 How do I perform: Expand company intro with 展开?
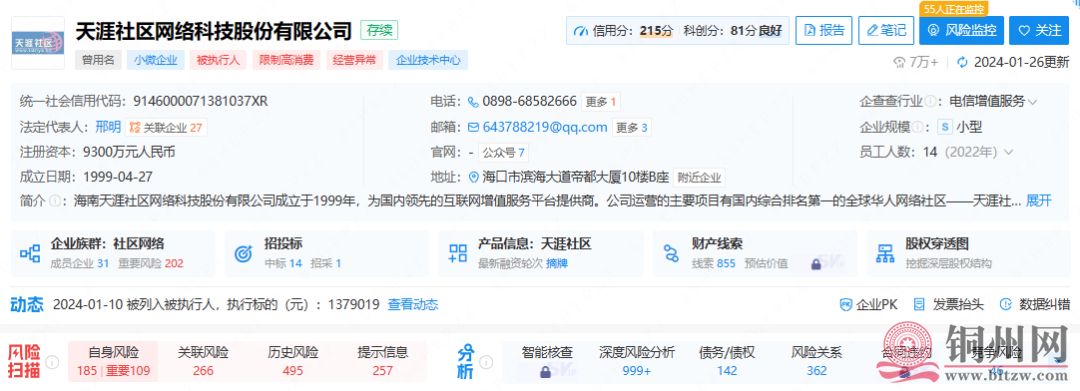coord(1039,201)
